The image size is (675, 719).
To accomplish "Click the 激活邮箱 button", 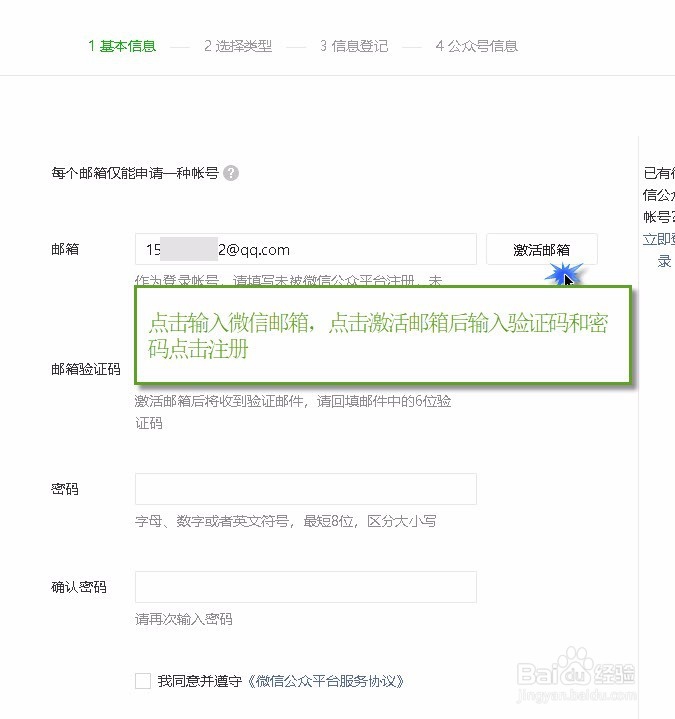I will click(x=542, y=249).
